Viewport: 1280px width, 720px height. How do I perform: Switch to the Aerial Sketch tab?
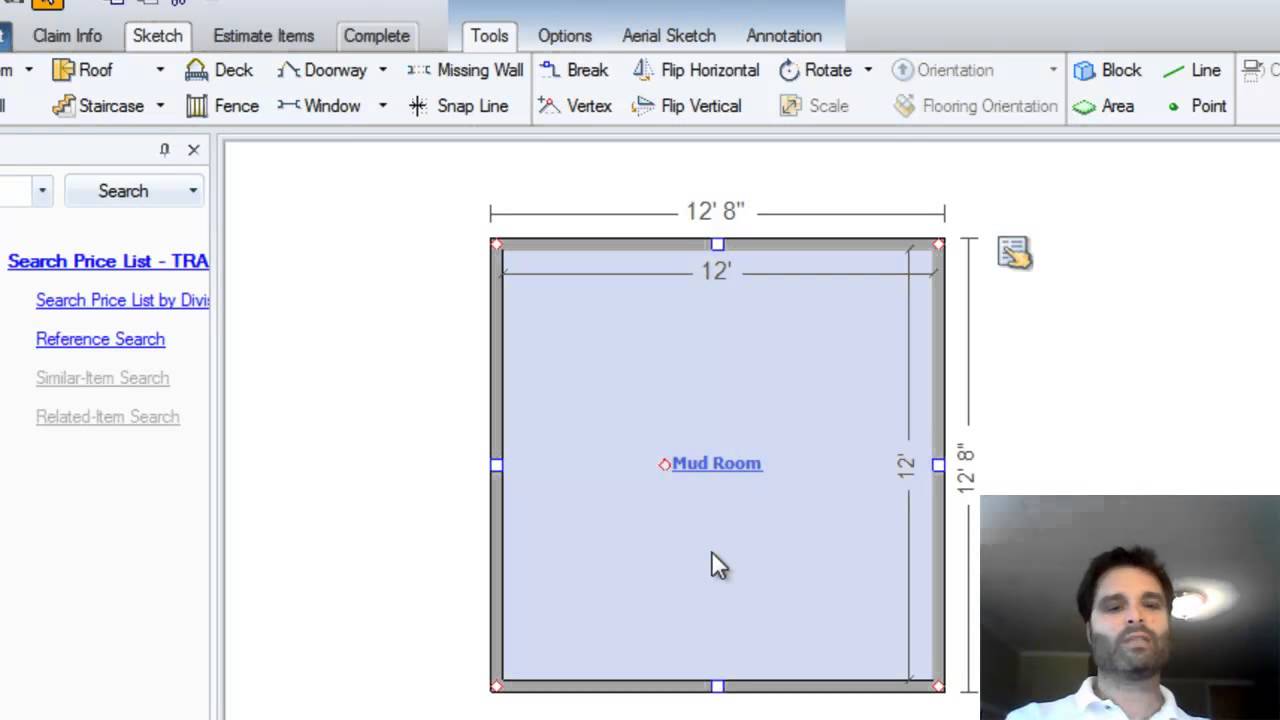pyautogui.click(x=668, y=36)
